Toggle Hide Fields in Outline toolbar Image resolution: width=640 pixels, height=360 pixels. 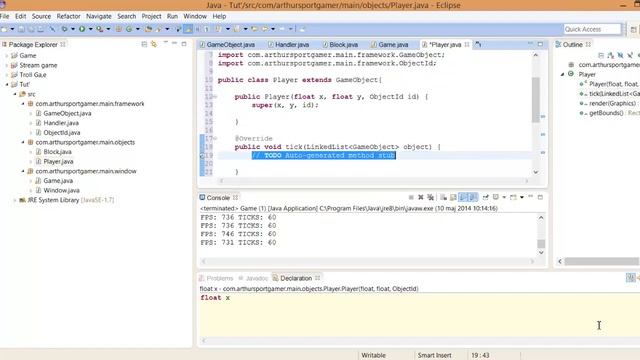point(620,56)
